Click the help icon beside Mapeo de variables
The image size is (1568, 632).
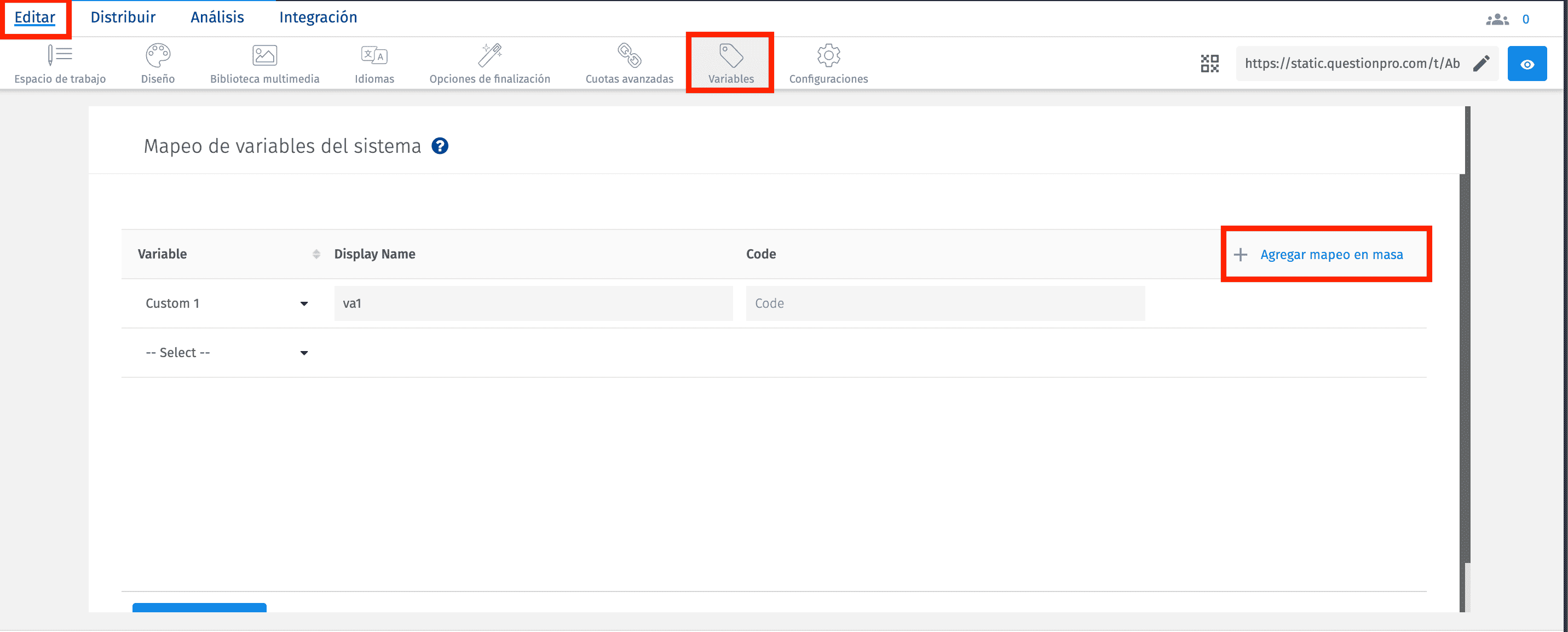click(441, 146)
